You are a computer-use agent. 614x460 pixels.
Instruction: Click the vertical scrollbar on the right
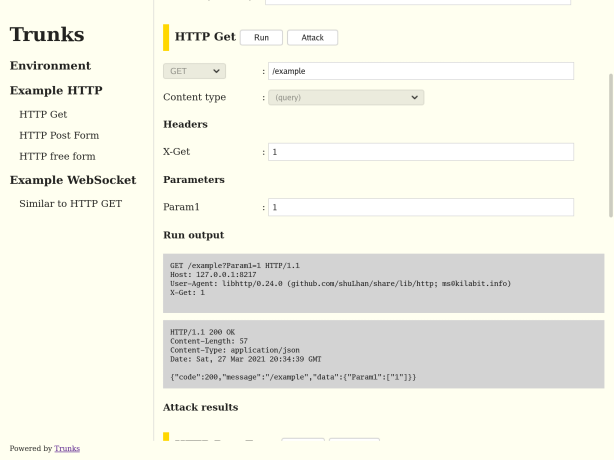611,145
